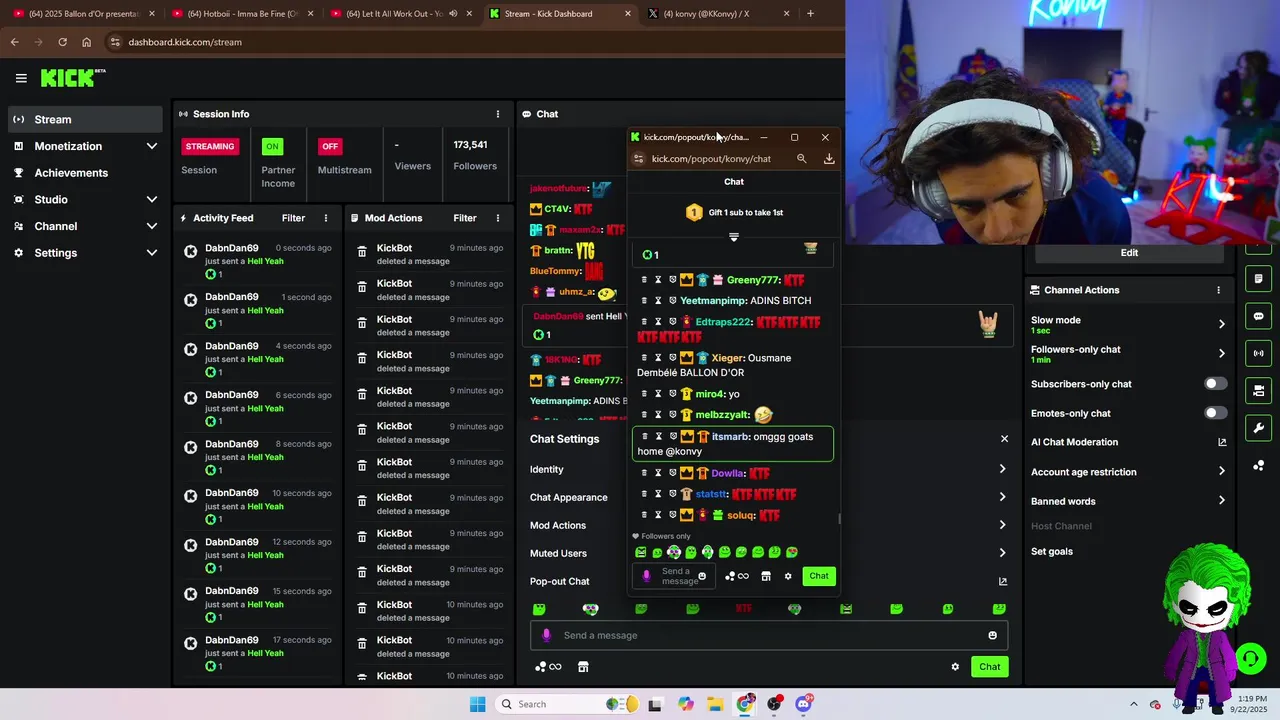The height and width of the screenshot is (720, 1280).
Task: Reload the browser page
Action: pyautogui.click(x=62, y=42)
